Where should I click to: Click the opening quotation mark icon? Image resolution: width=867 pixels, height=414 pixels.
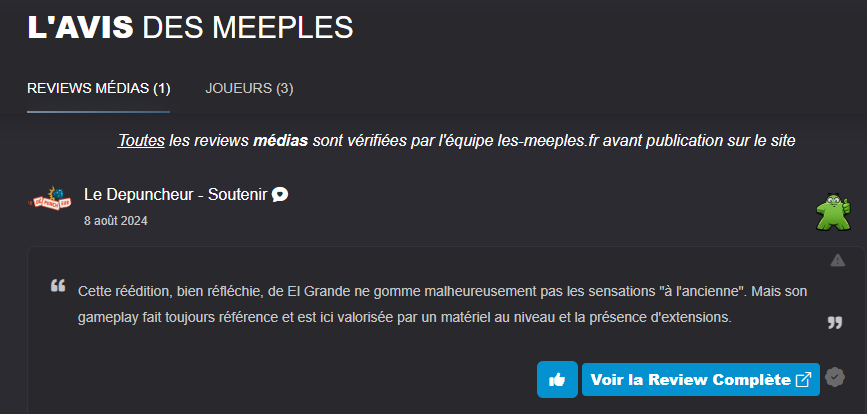[58, 287]
